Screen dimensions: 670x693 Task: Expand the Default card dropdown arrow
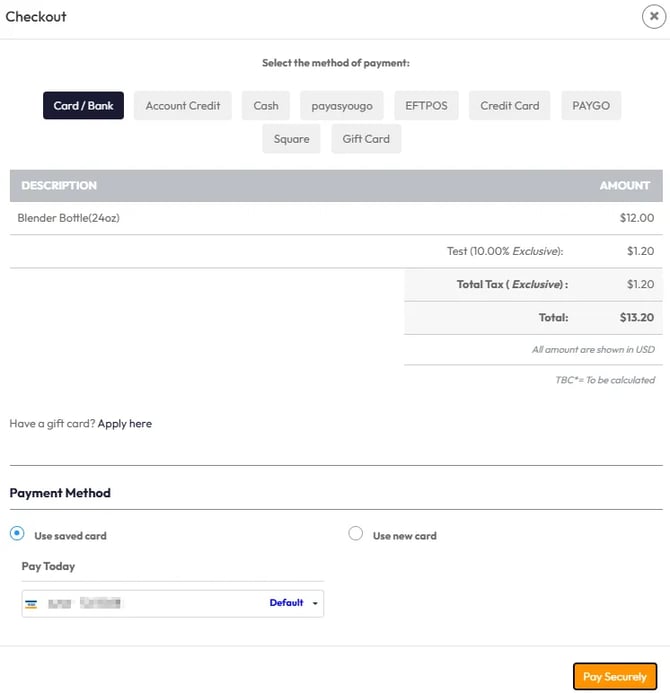click(x=315, y=604)
